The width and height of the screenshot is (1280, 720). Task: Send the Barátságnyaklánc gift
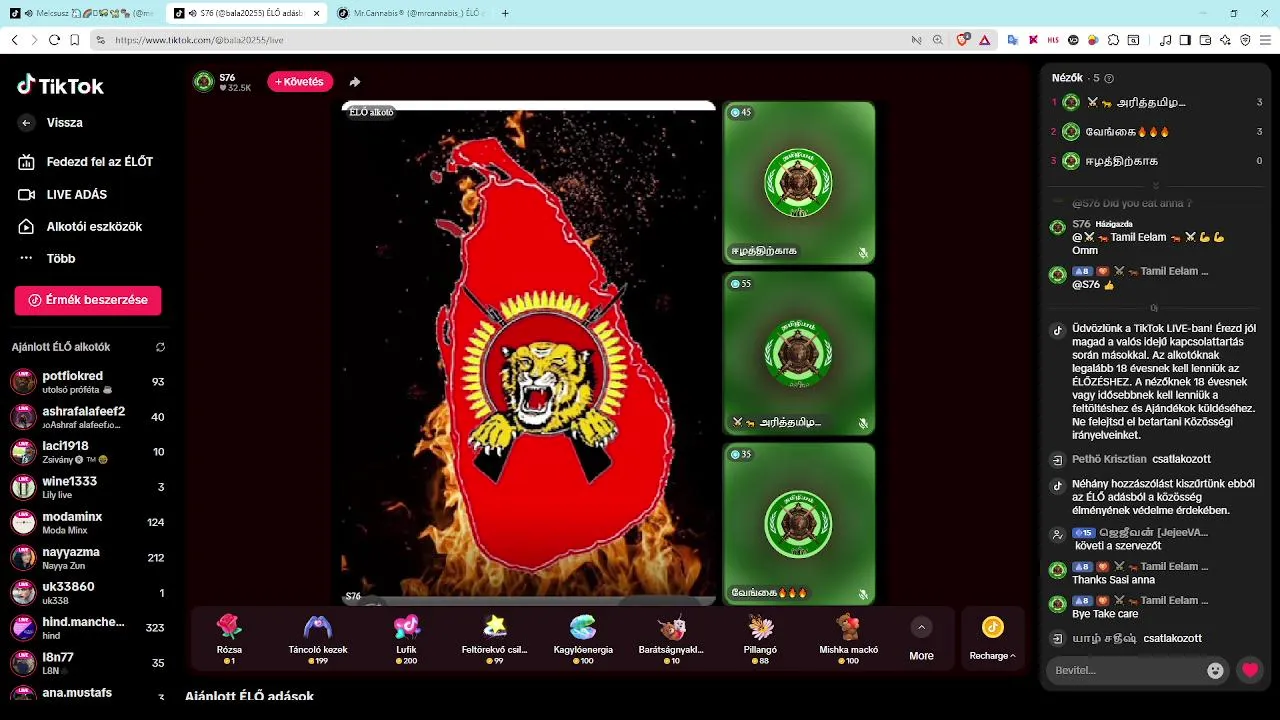coord(671,639)
